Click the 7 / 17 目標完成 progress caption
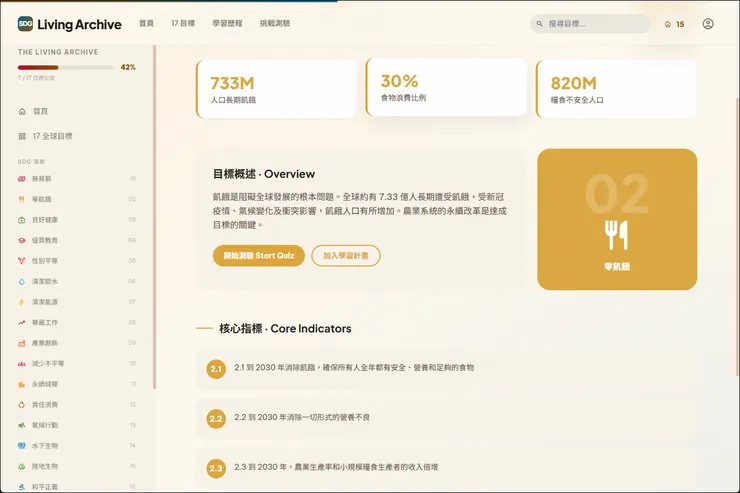 [36, 78]
